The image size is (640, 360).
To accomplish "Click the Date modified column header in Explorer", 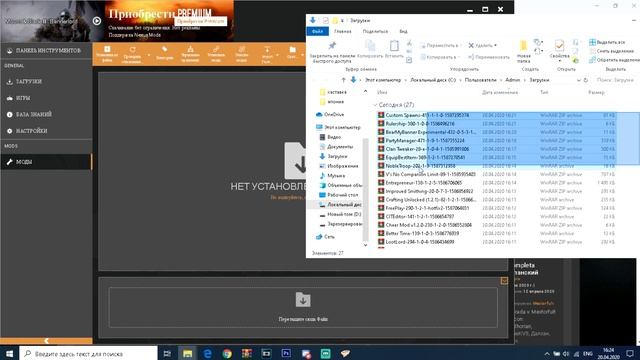I will pos(500,93).
